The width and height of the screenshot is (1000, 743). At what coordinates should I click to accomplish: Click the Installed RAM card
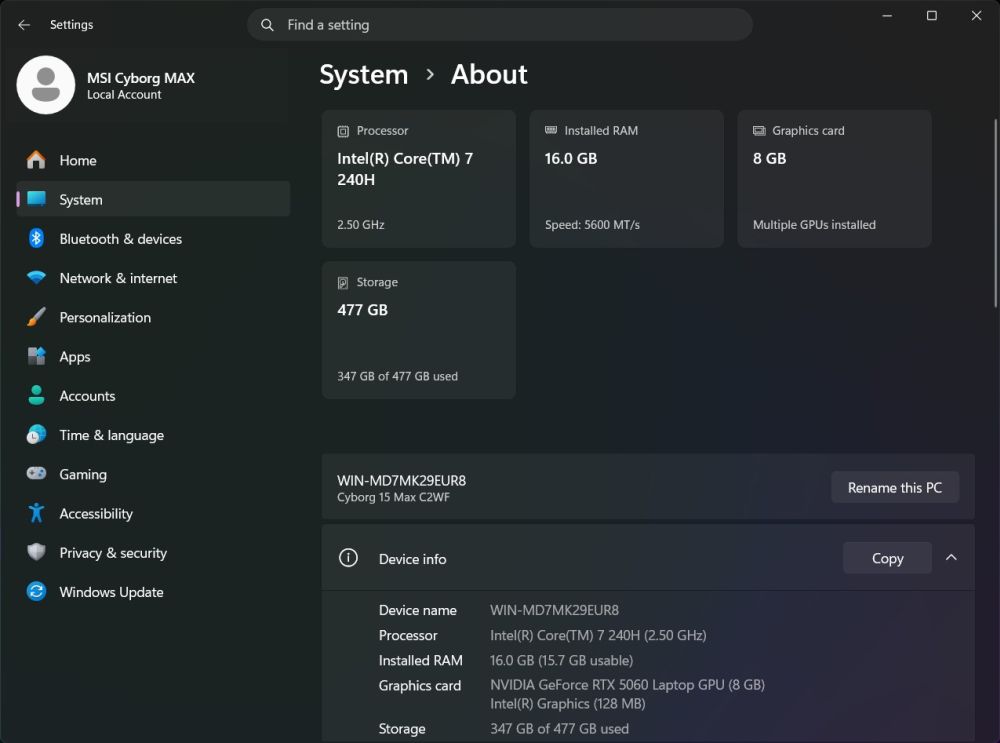[626, 179]
